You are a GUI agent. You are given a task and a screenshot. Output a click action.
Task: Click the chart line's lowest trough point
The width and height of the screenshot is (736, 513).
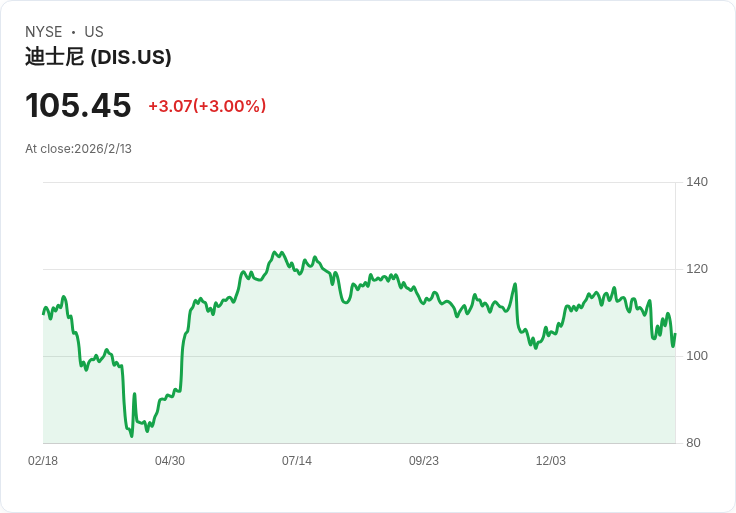click(131, 436)
